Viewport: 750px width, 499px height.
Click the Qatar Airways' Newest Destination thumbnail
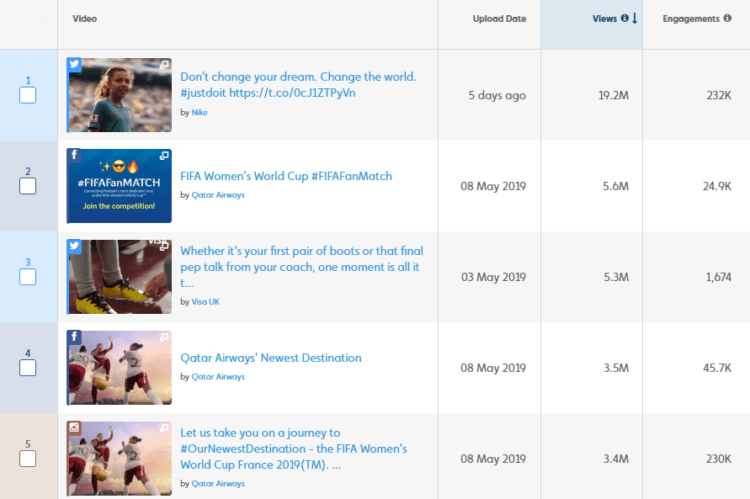[x=119, y=368]
